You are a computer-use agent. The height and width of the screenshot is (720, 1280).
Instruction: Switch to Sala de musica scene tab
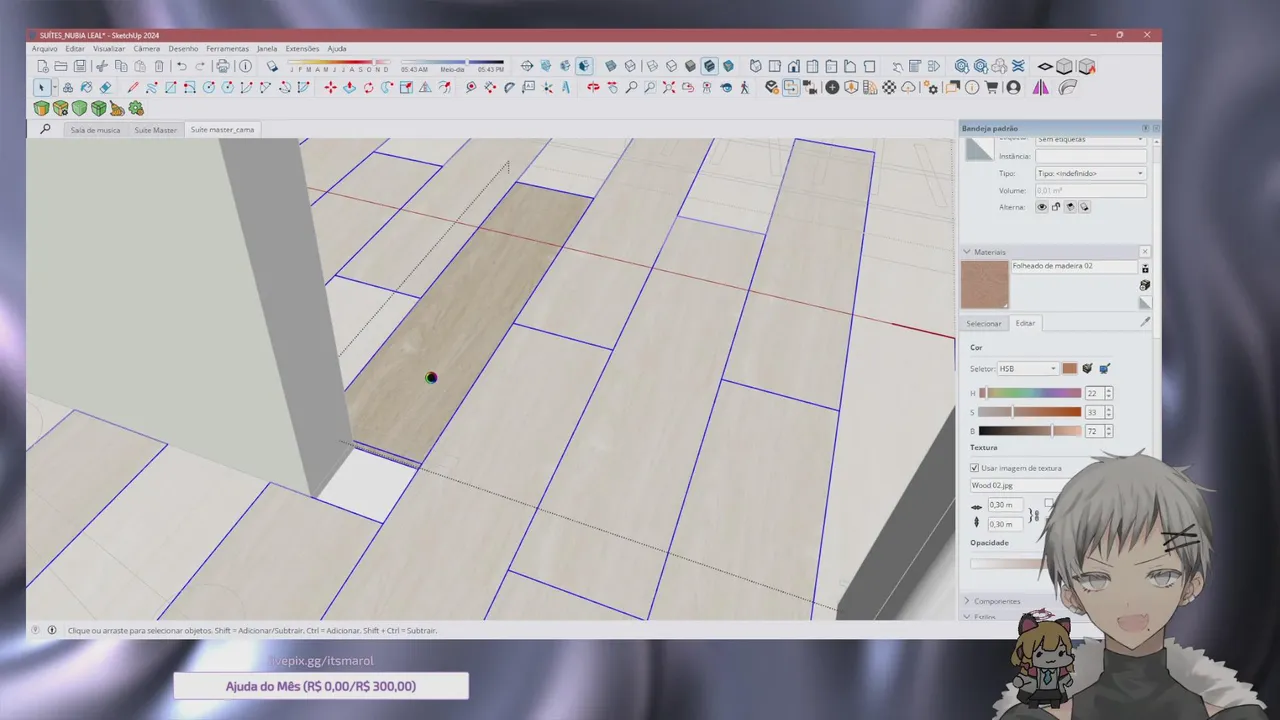click(x=95, y=130)
